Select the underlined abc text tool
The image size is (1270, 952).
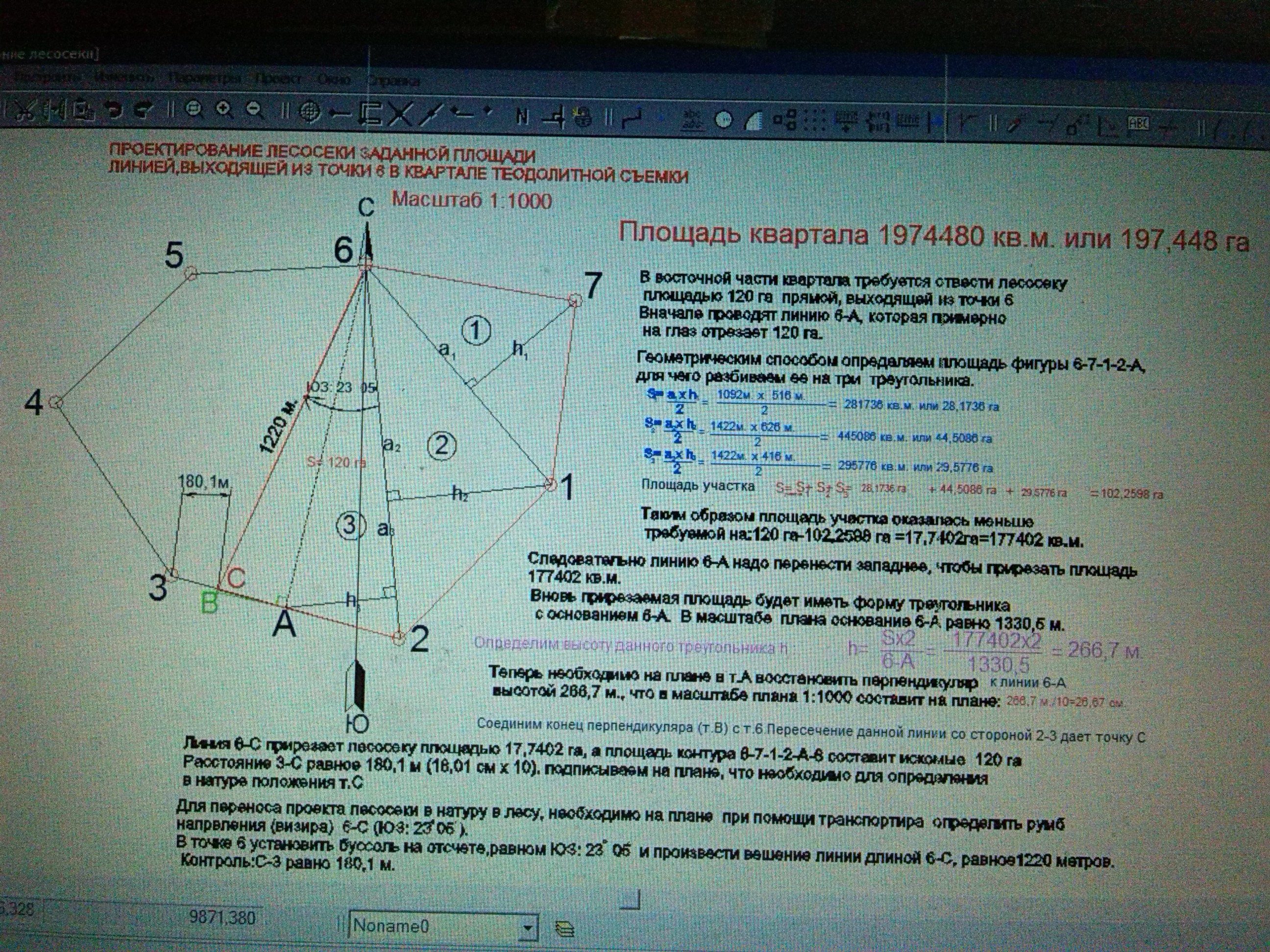(692, 120)
